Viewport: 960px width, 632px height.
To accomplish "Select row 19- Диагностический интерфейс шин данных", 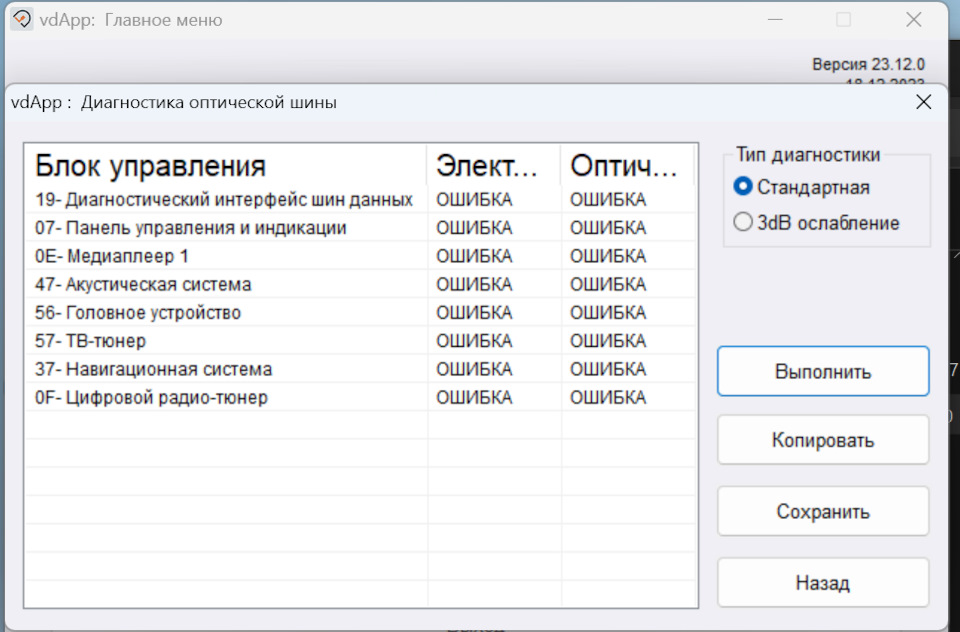I will [224, 200].
